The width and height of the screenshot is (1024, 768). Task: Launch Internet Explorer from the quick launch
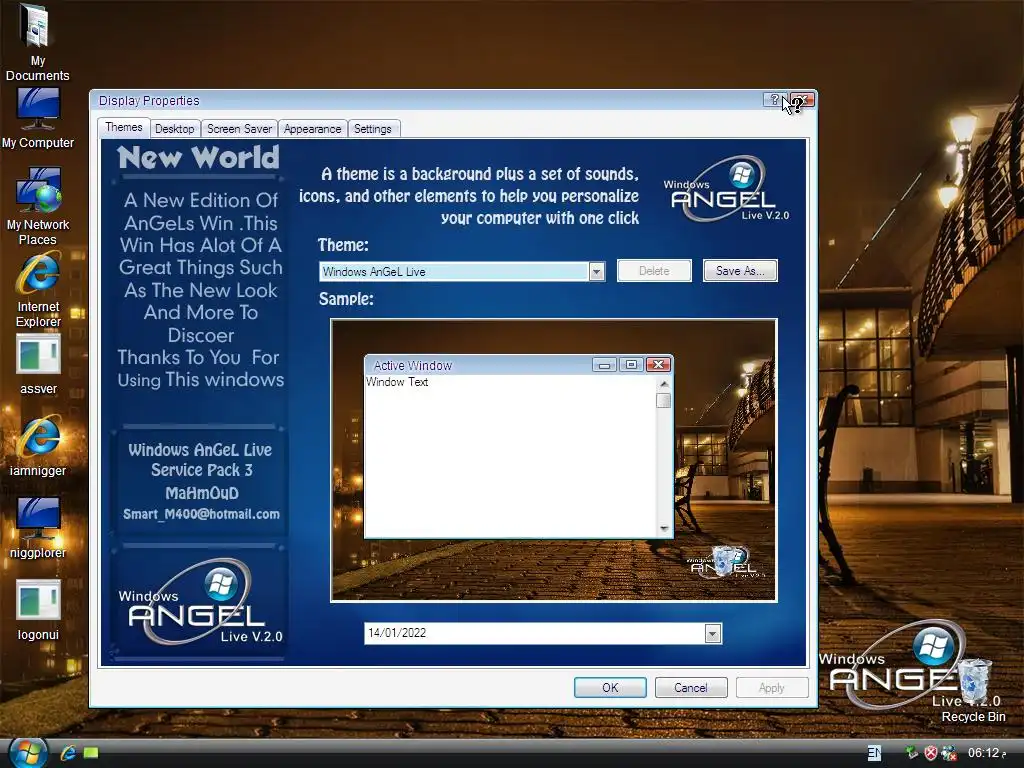pyautogui.click(x=68, y=753)
